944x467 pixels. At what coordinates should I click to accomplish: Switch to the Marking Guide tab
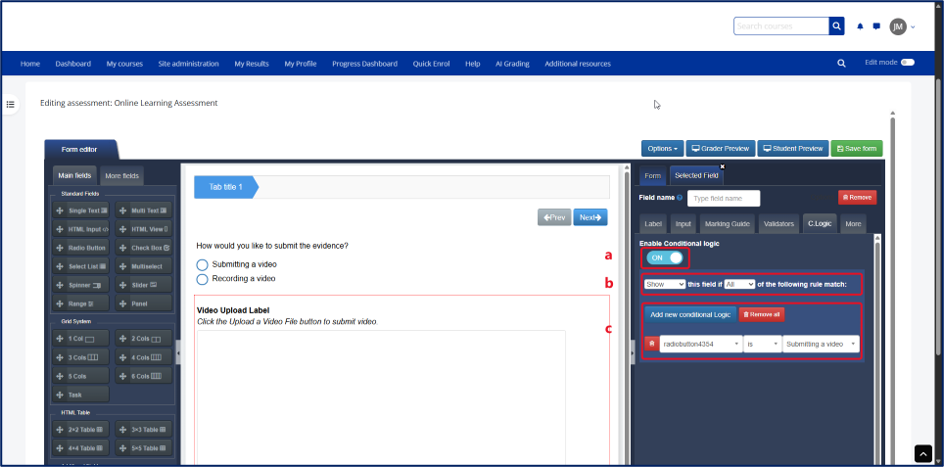pyautogui.click(x=727, y=224)
